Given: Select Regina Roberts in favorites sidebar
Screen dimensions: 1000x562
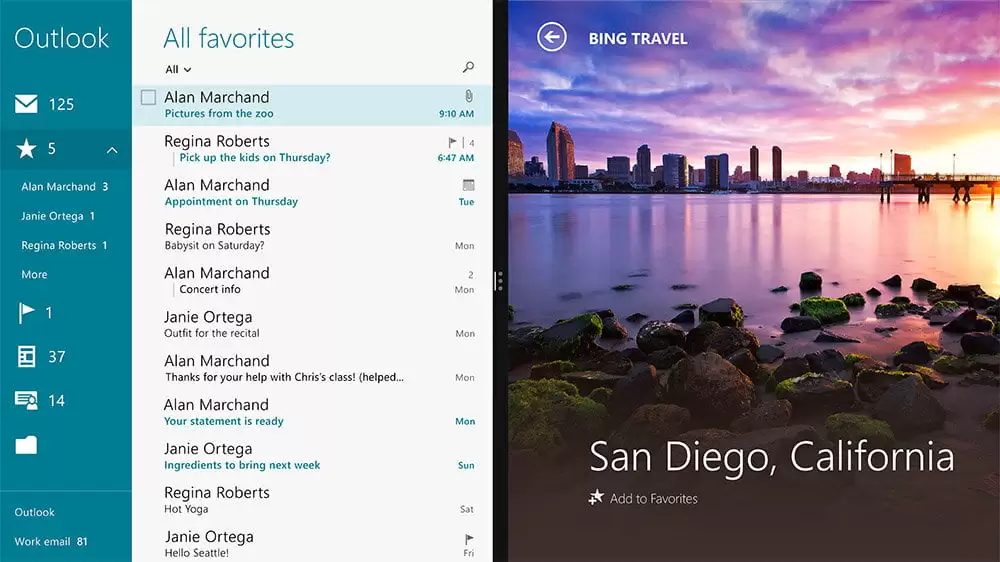Looking at the screenshot, I should [62, 245].
